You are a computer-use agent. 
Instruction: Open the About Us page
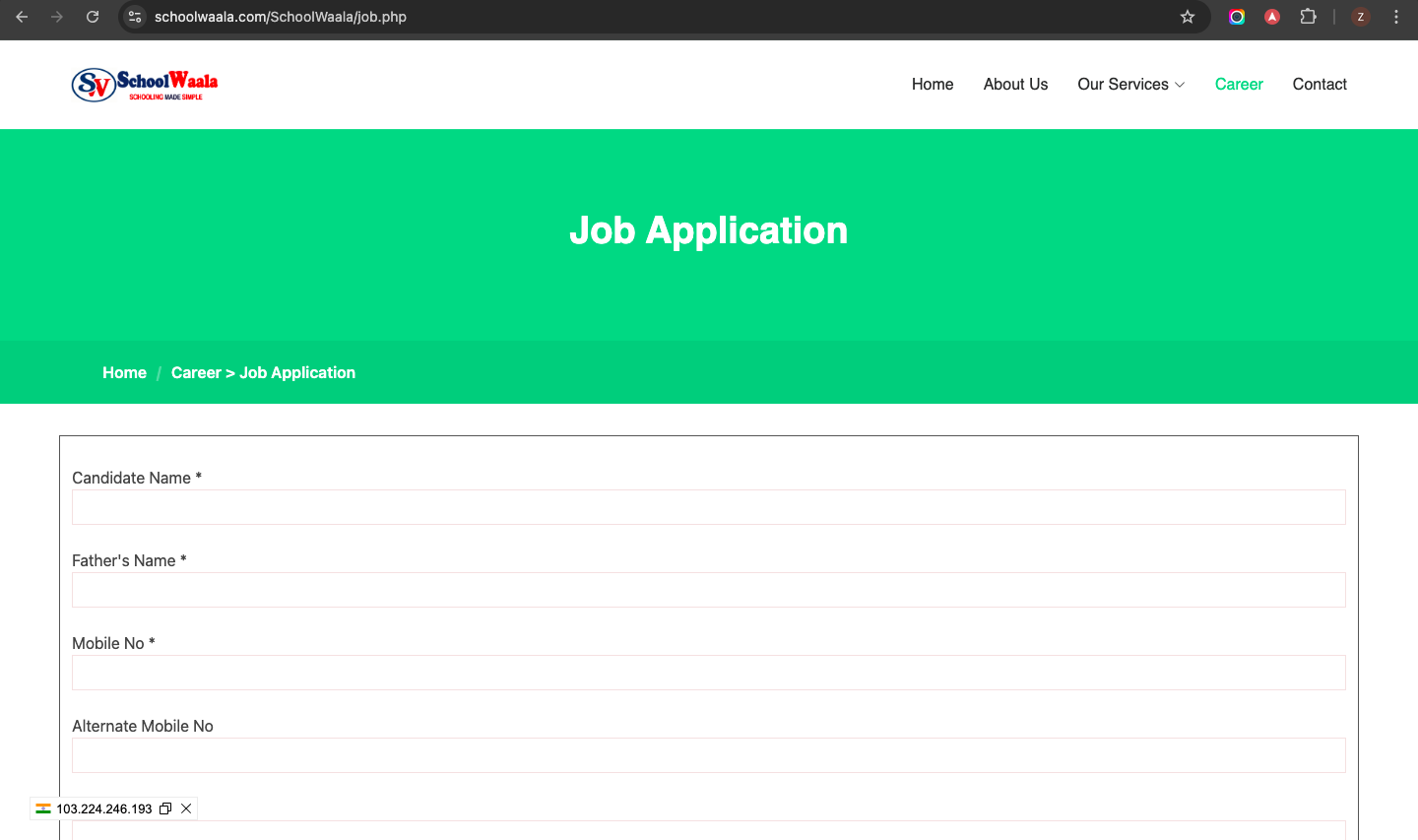[x=1015, y=85]
